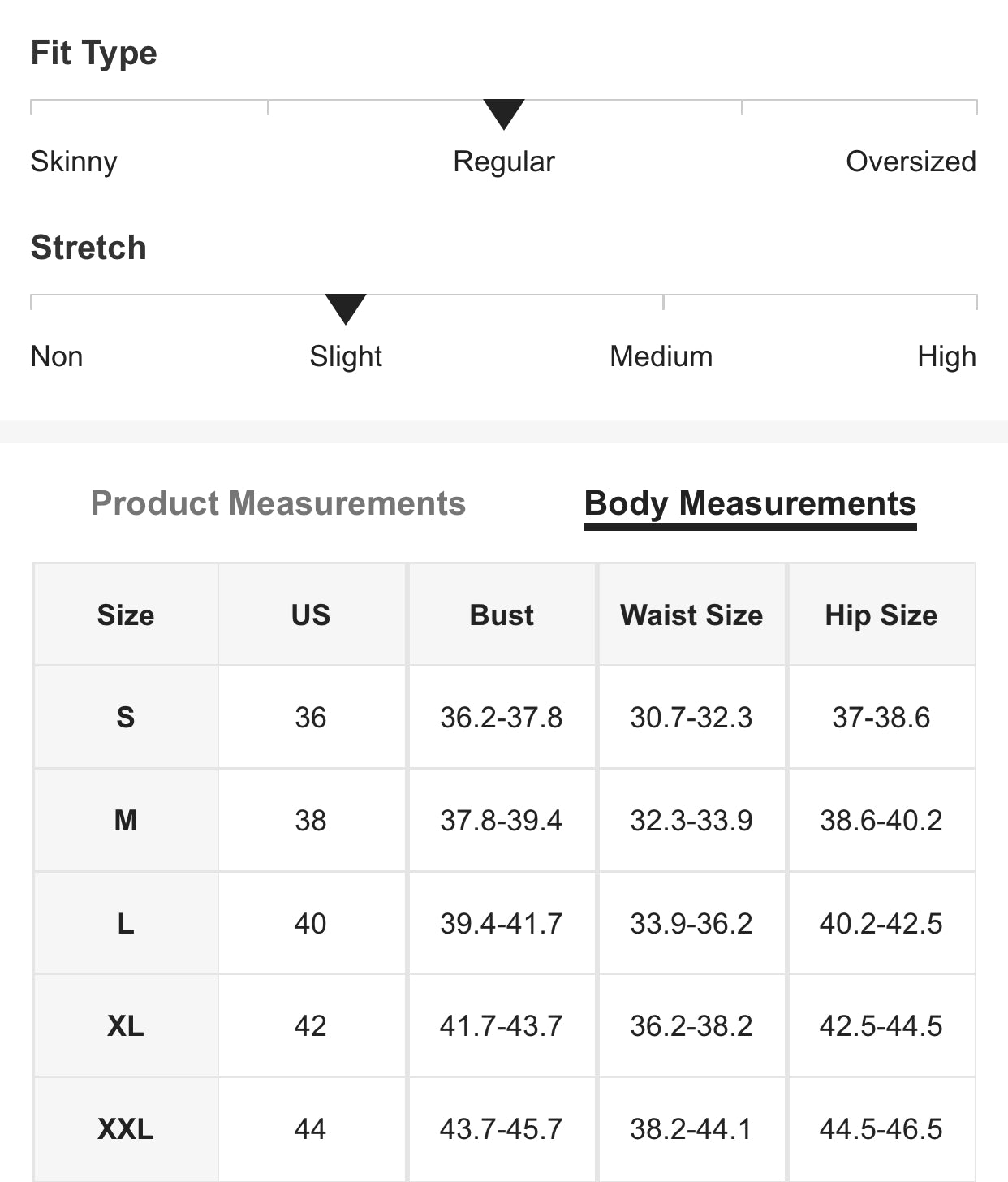Click the L row hip value 40.2-42.5

[881, 924]
